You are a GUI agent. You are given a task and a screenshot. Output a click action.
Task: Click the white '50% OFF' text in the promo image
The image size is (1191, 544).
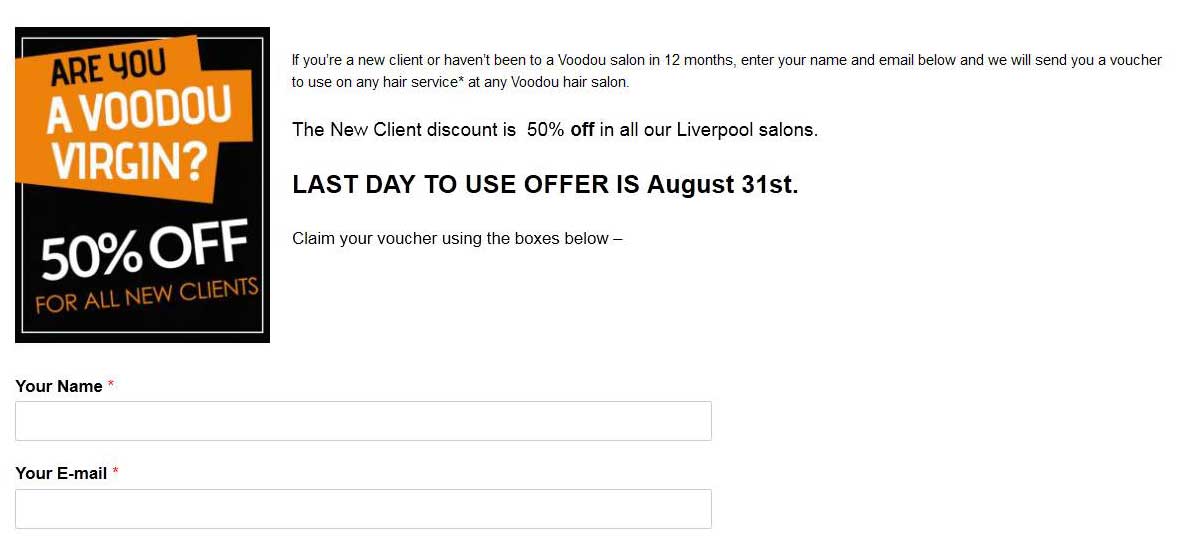[x=144, y=249]
